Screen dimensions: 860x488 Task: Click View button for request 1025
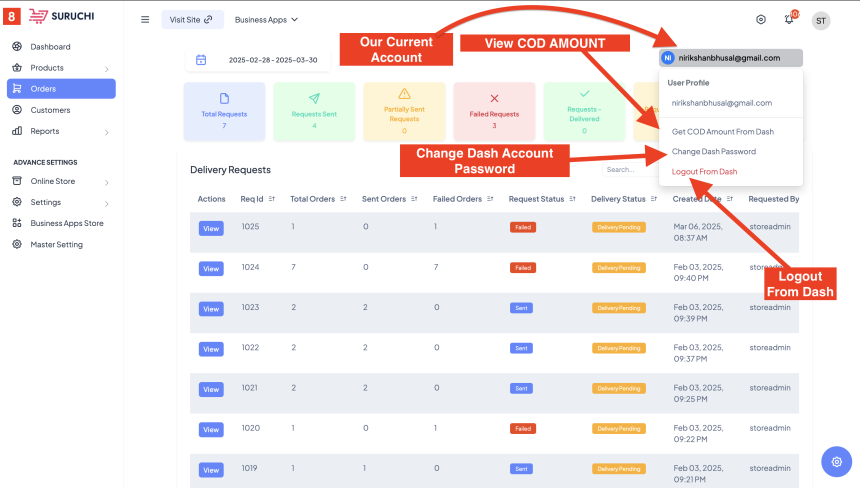[210, 228]
